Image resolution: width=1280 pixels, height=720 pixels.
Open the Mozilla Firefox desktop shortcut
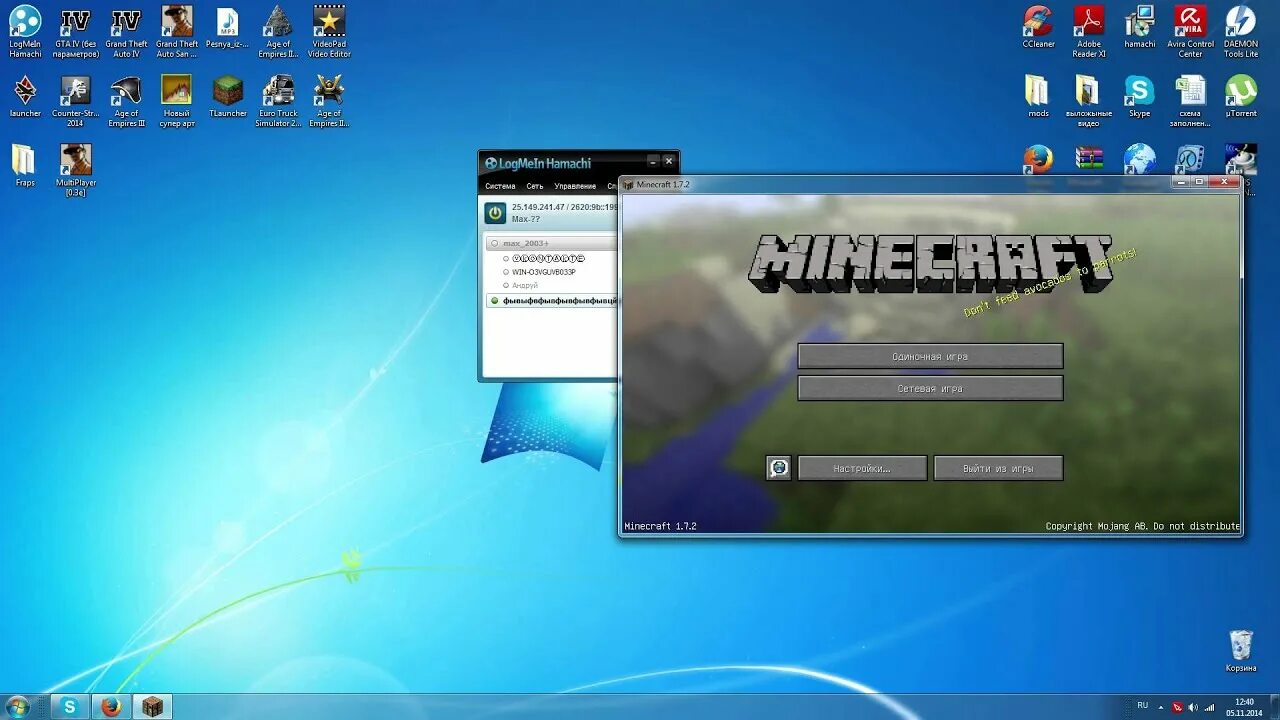coord(1038,160)
